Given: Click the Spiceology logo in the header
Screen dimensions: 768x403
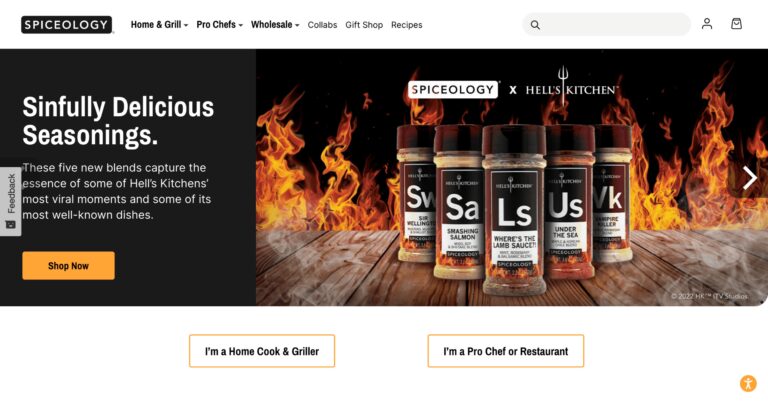Looking at the screenshot, I should click(x=67, y=24).
